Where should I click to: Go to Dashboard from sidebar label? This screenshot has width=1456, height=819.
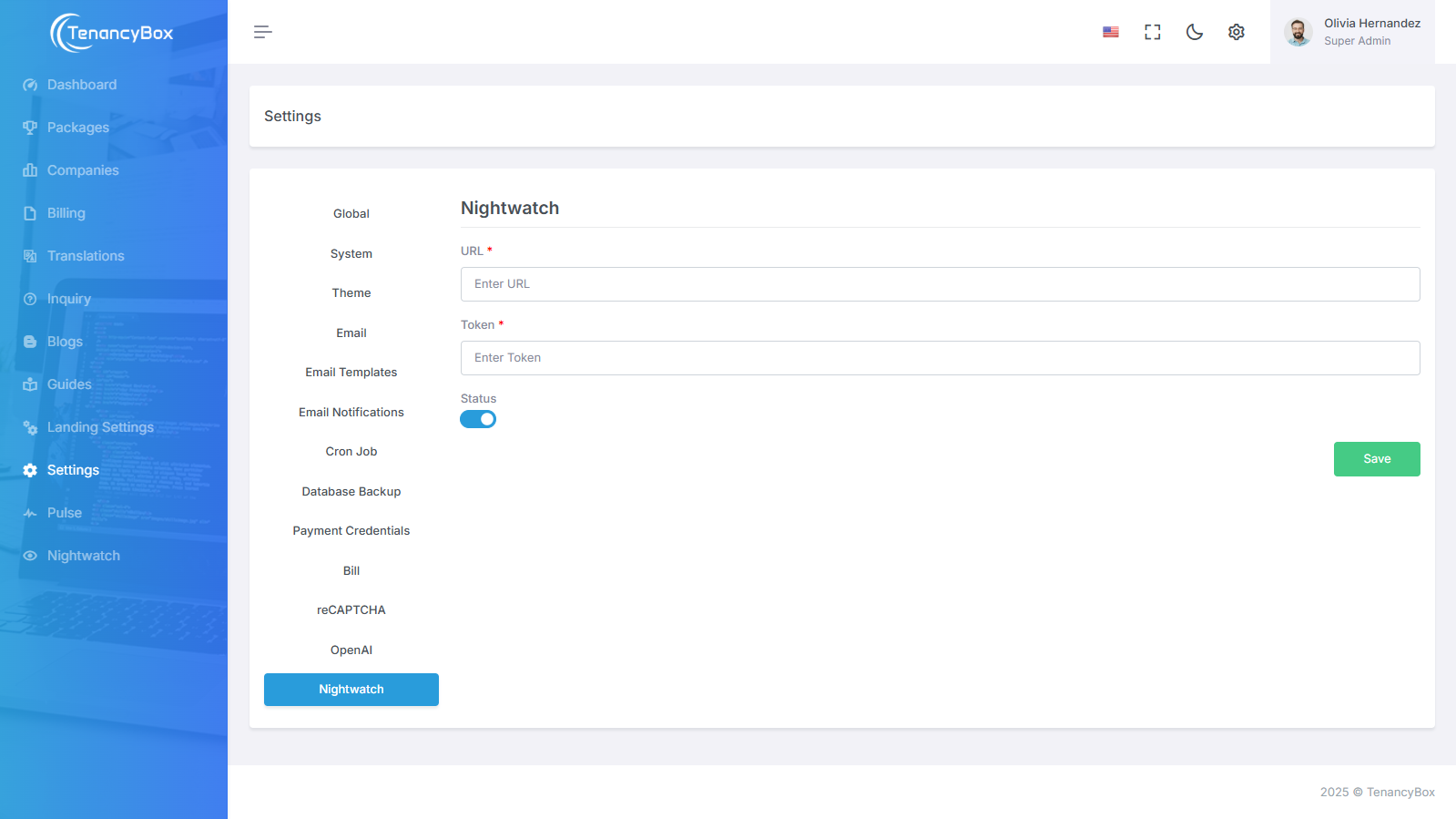tap(82, 85)
